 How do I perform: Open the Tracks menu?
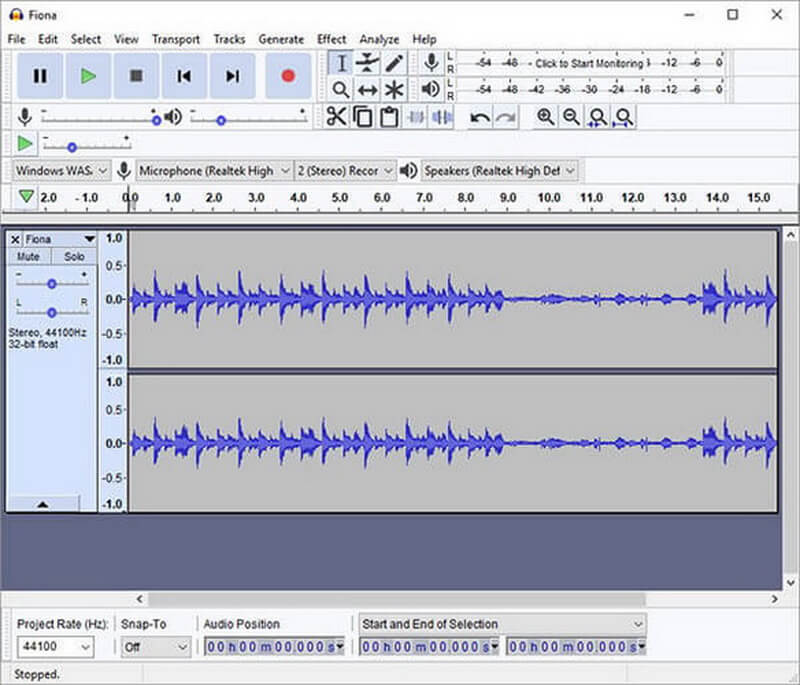click(x=229, y=39)
